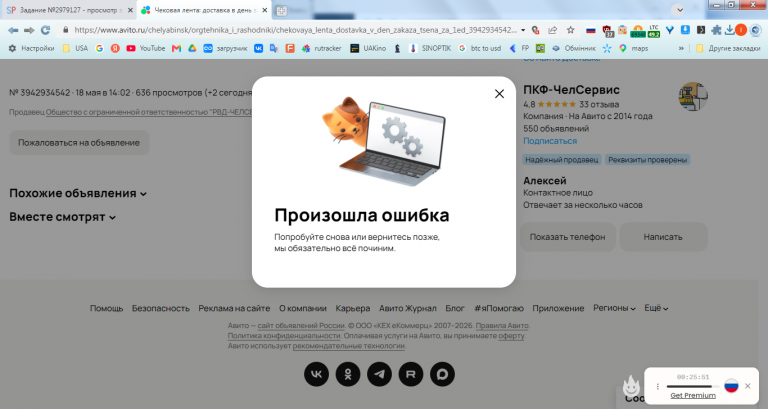768x409 pixels.
Task: Show more bookmarks with the chevron
Action: [681, 48]
